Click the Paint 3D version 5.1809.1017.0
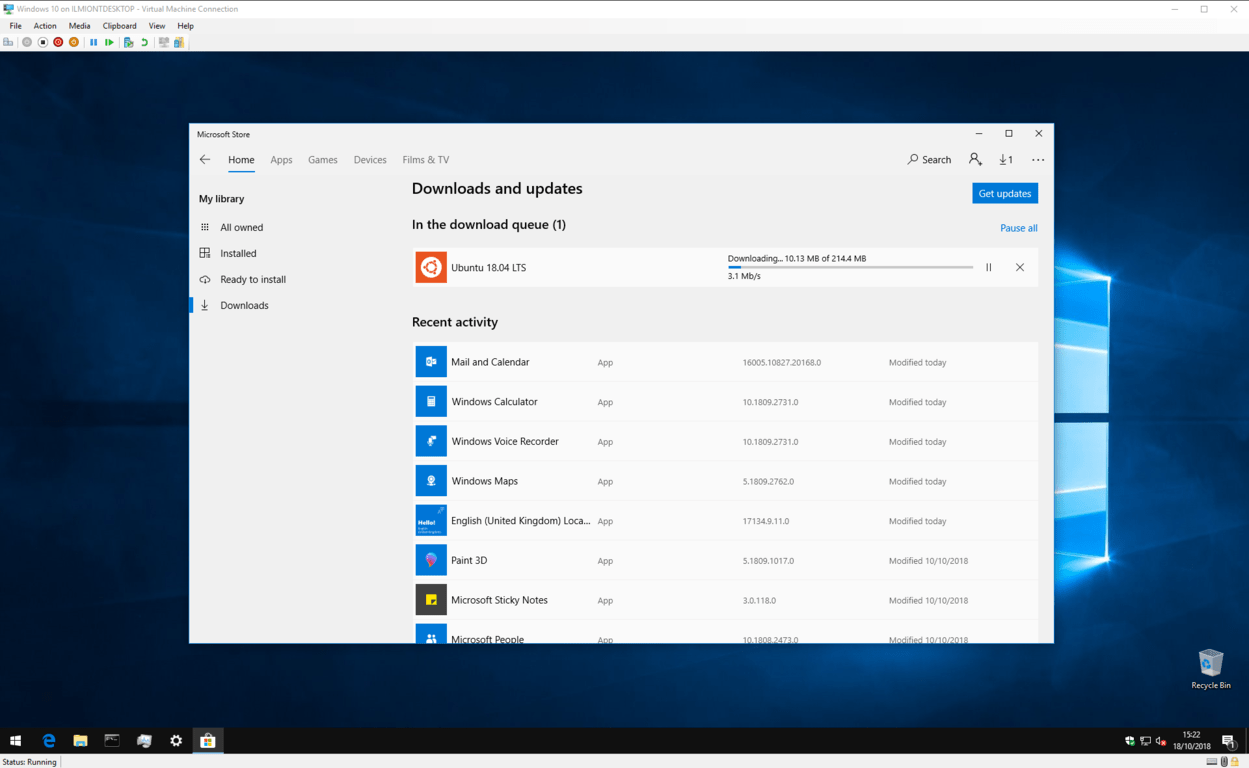The width and height of the screenshot is (1249, 768). (768, 561)
